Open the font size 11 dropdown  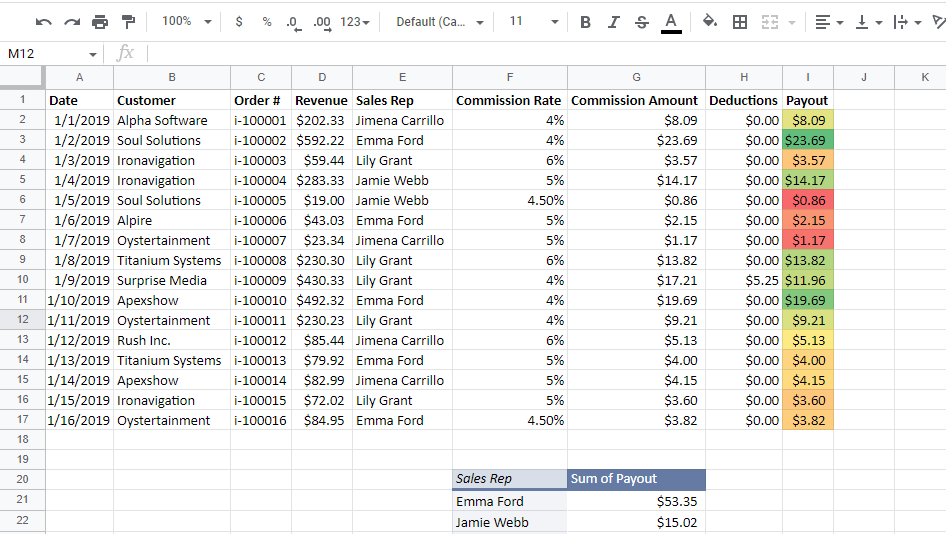point(533,22)
